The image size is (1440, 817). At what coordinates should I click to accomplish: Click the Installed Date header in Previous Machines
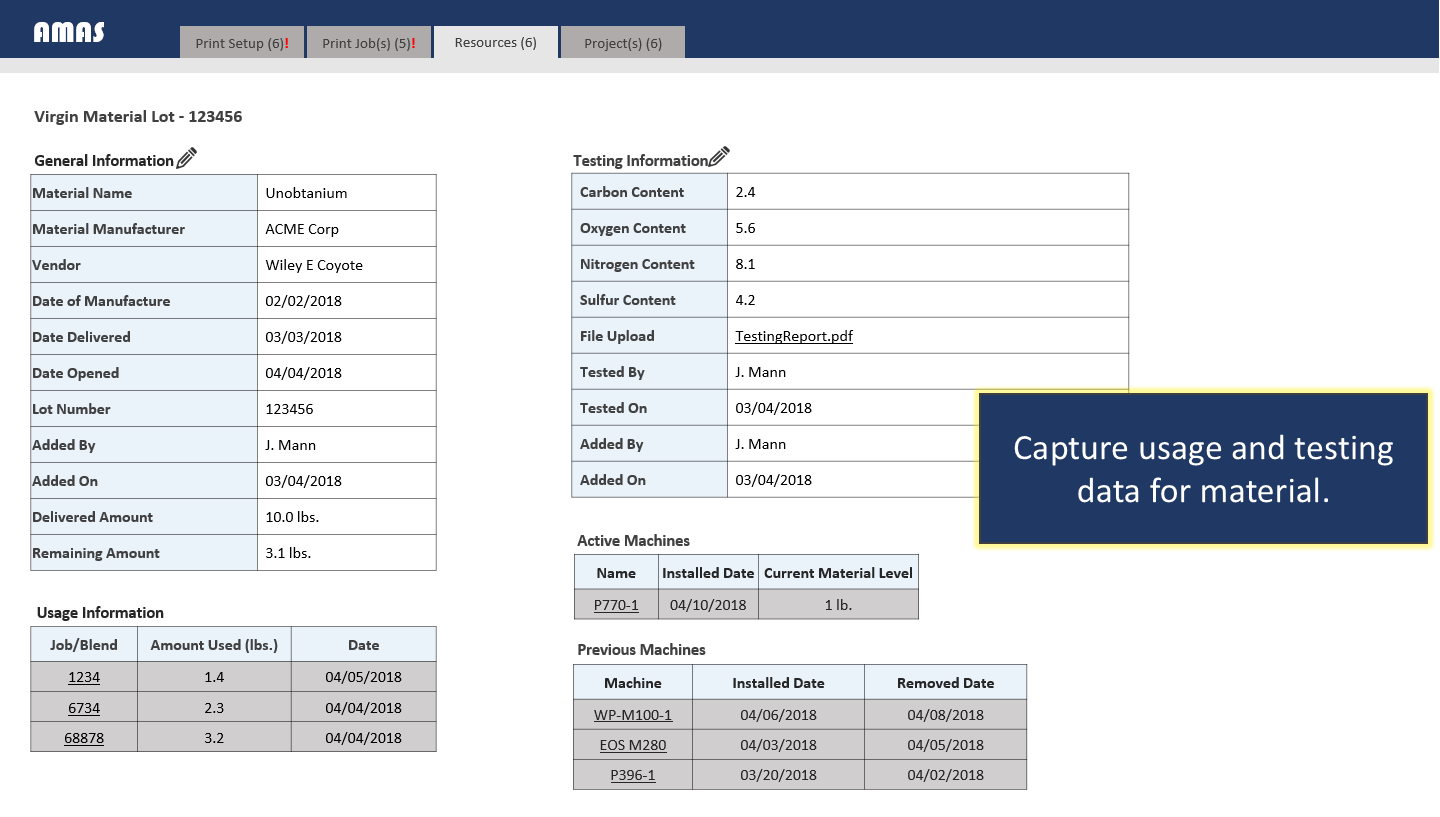(x=778, y=683)
